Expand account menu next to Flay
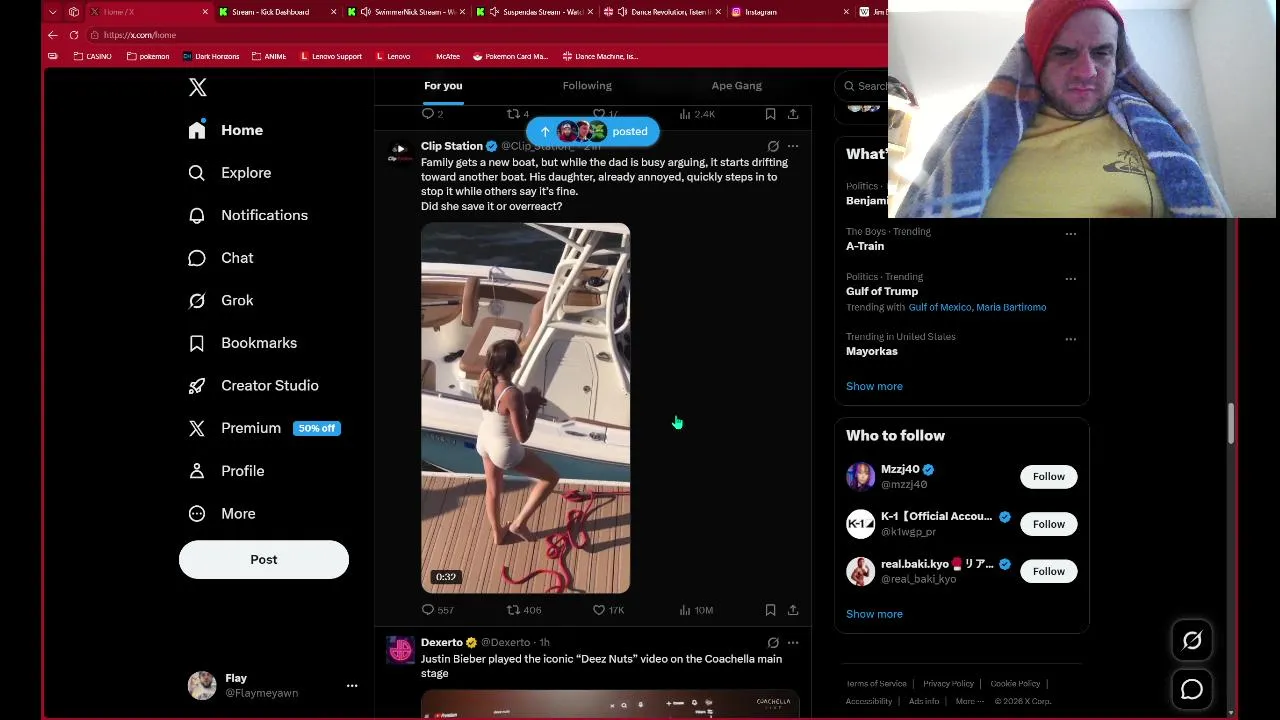Viewport: 1280px width, 720px height. click(x=352, y=686)
